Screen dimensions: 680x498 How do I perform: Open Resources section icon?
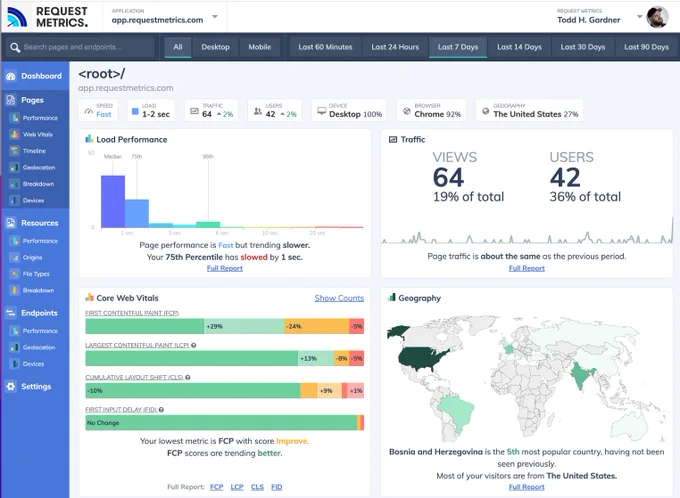coord(11,223)
